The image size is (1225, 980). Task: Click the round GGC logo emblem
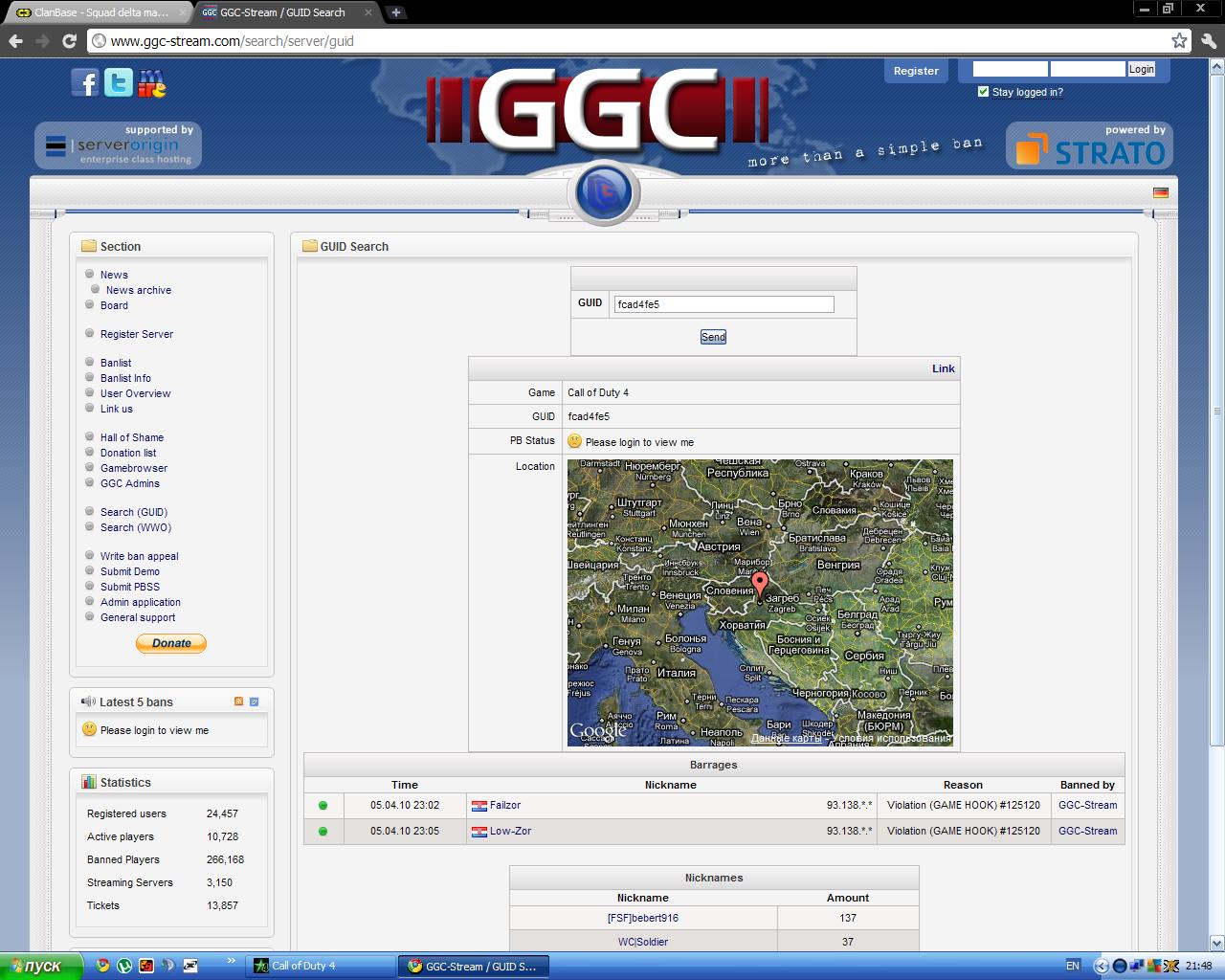point(604,191)
